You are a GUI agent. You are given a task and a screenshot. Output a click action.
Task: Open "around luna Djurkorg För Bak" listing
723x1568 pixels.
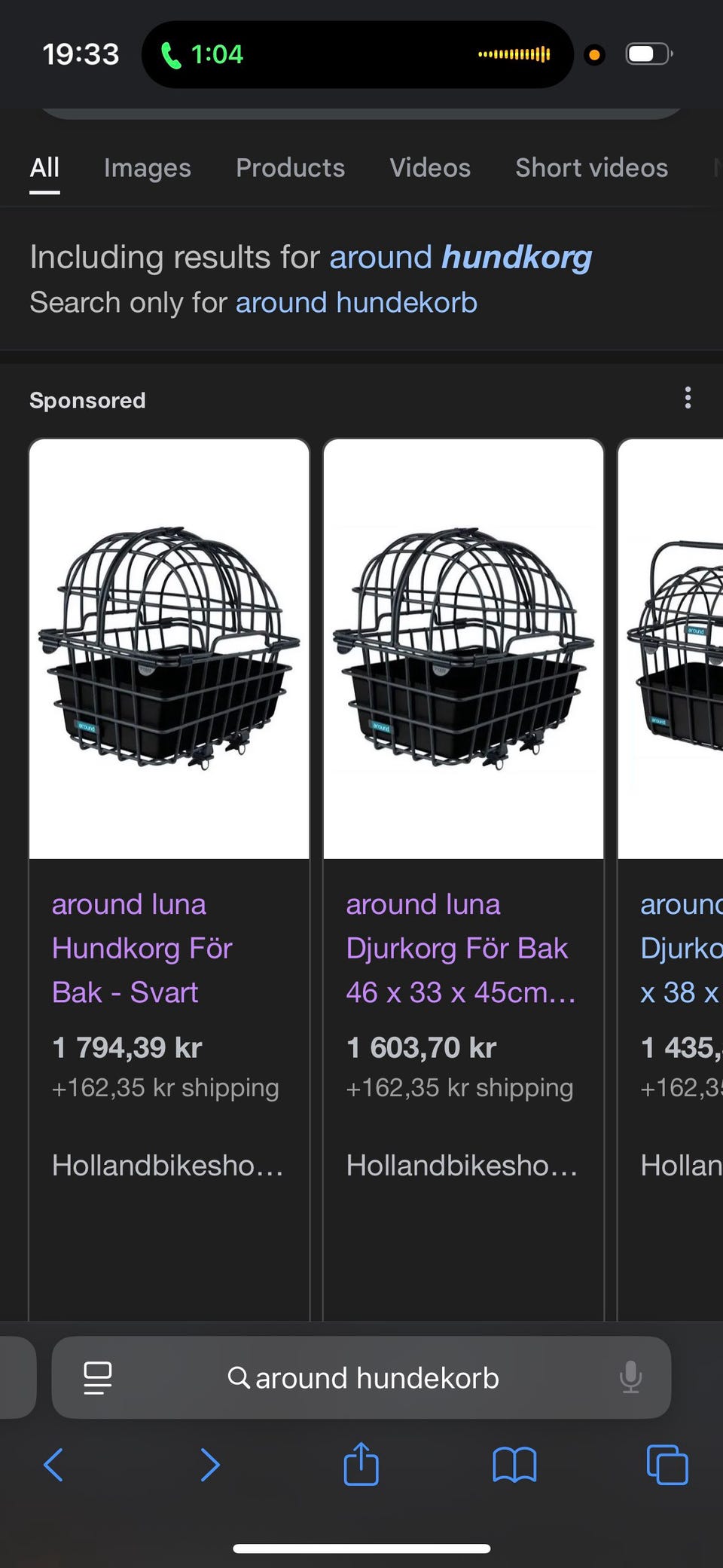pos(457,948)
